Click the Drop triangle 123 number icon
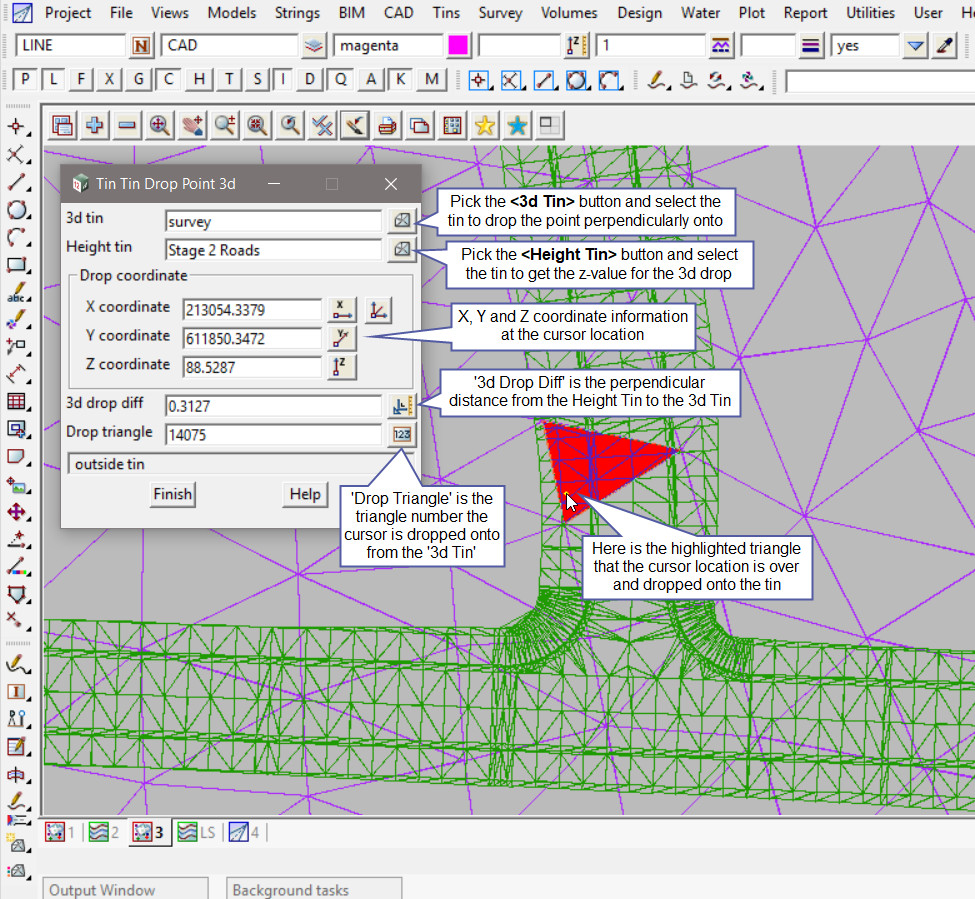 (x=401, y=434)
